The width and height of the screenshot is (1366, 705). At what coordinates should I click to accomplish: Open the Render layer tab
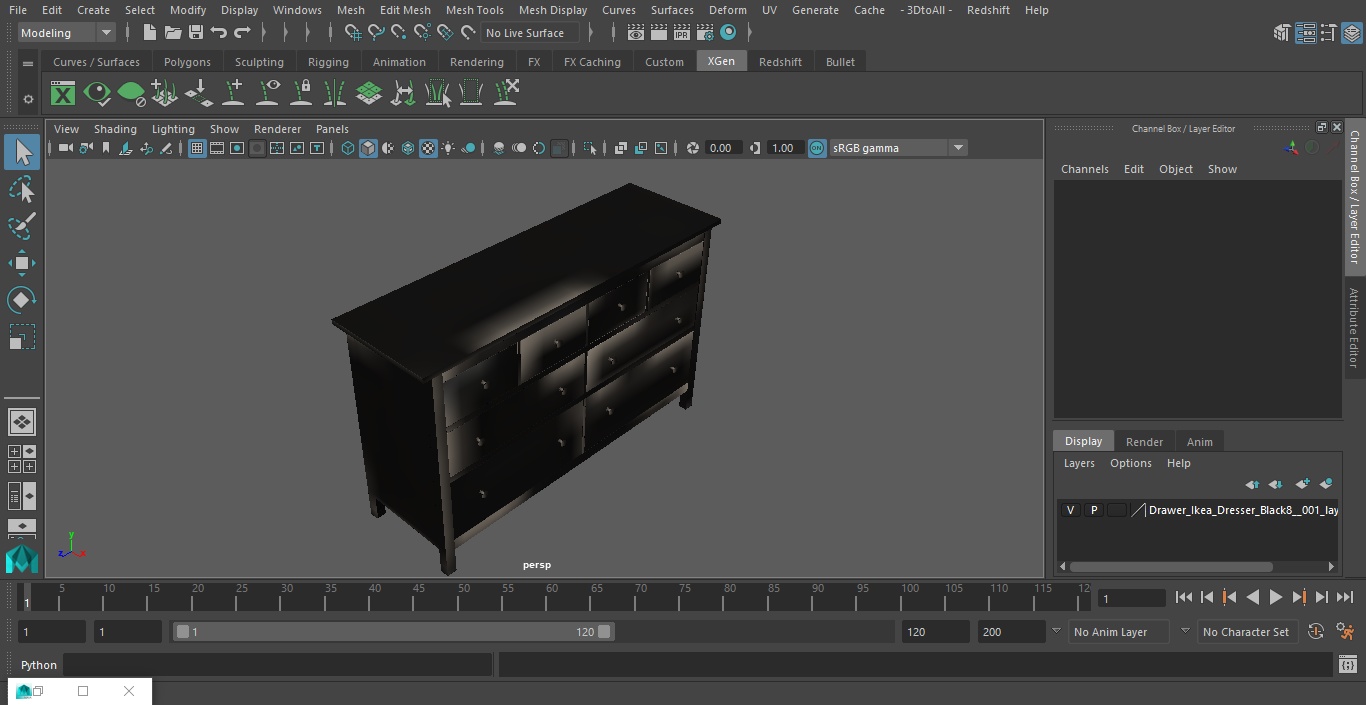pos(1144,442)
